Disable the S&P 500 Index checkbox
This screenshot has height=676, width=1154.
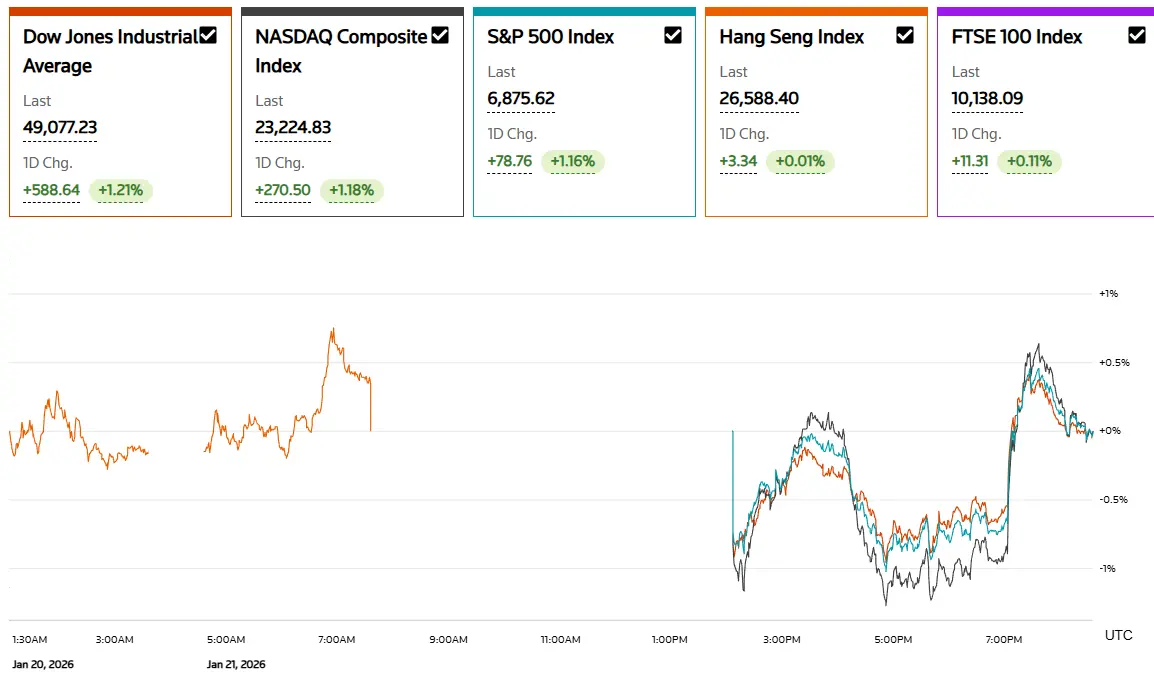click(673, 36)
